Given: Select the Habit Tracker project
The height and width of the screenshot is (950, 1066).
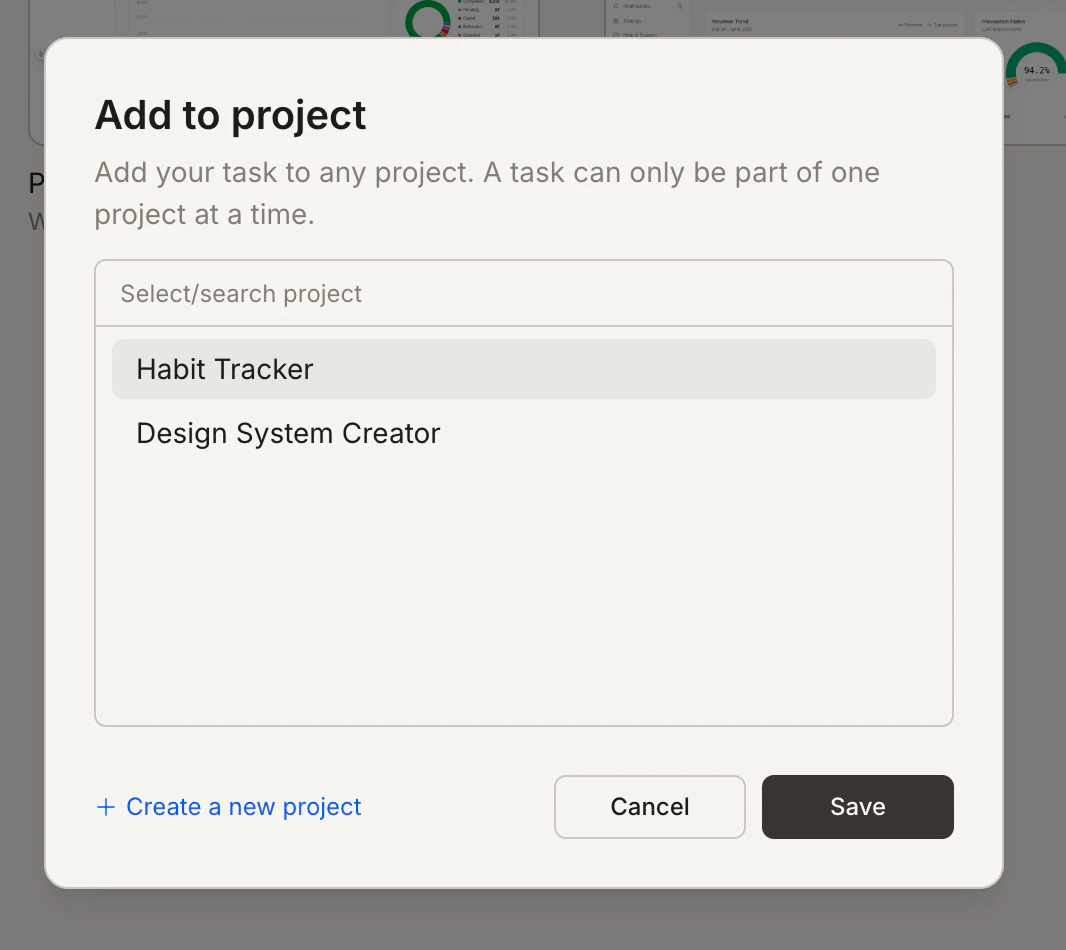Looking at the screenshot, I should coord(523,369).
